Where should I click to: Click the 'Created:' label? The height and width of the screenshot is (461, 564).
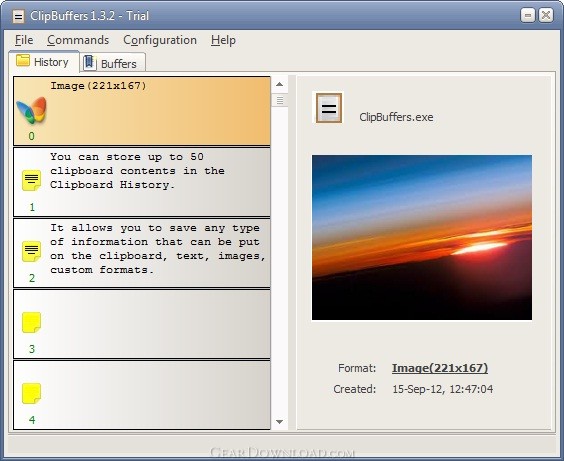click(354, 389)
